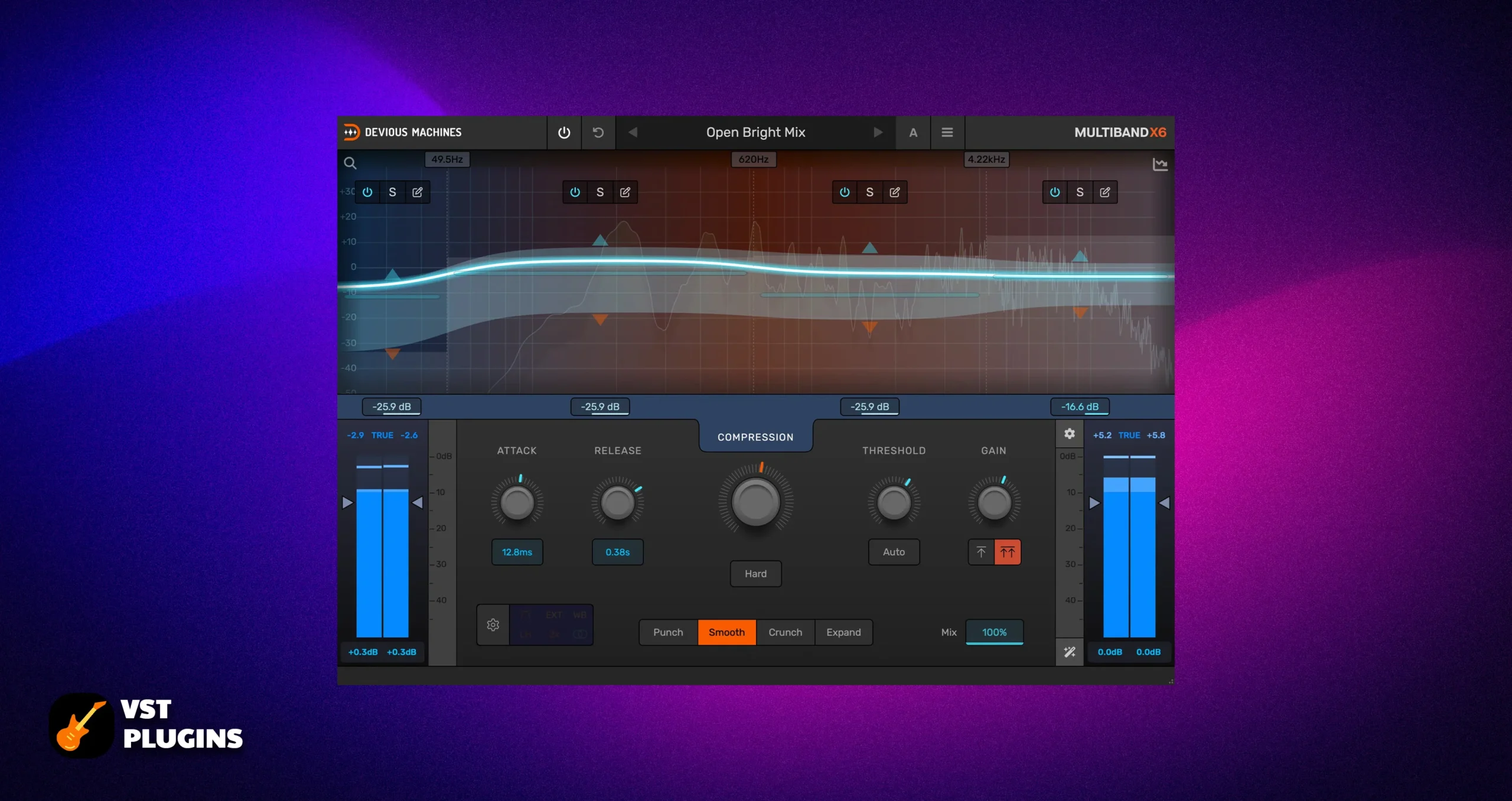Toggle the spectrum analyzer graph icon
1512x801 pixels.
click(1160, 165)
